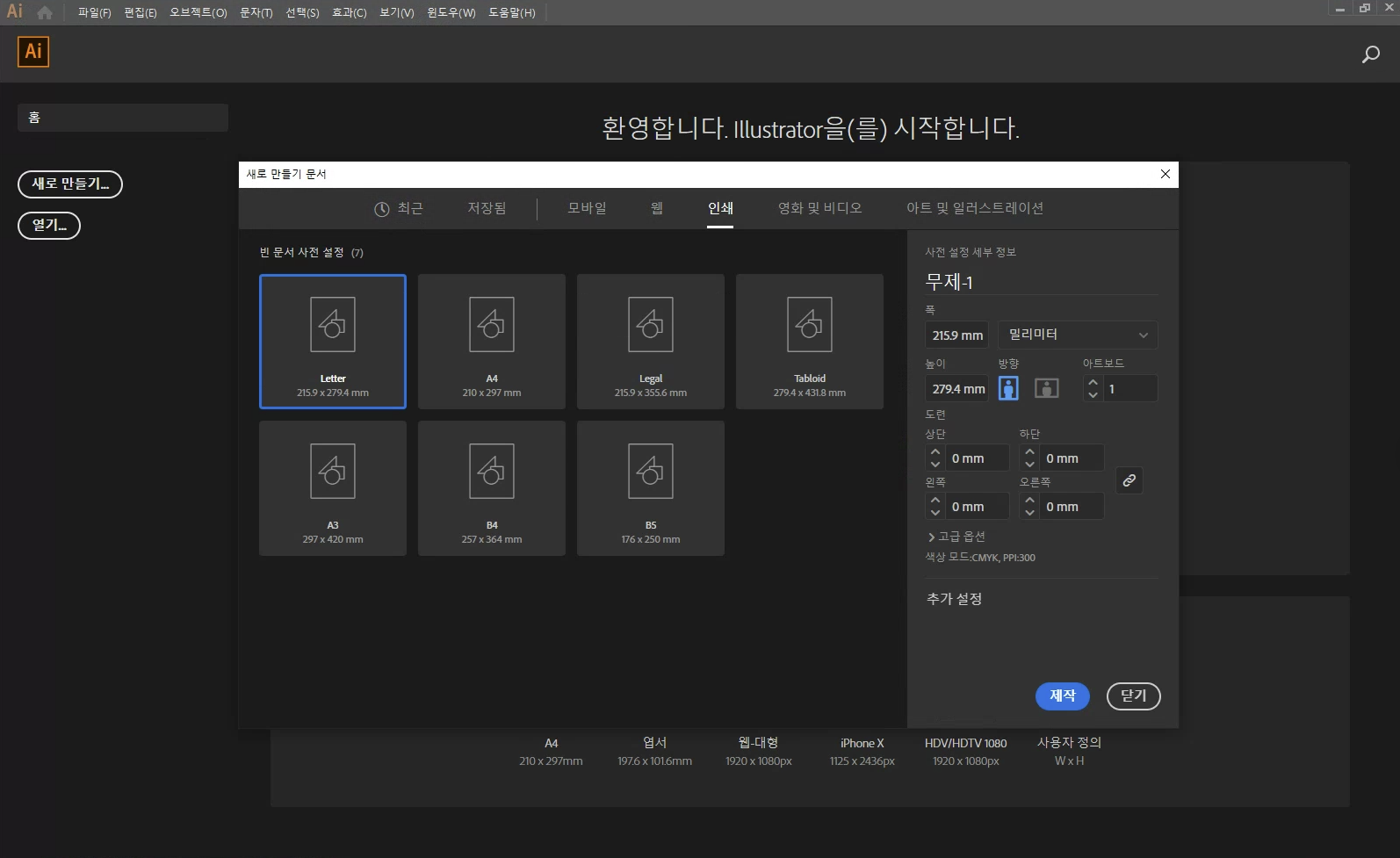1400x858 pixels.
Task: Open 파일(F) menu
Action: click(94, 12)
